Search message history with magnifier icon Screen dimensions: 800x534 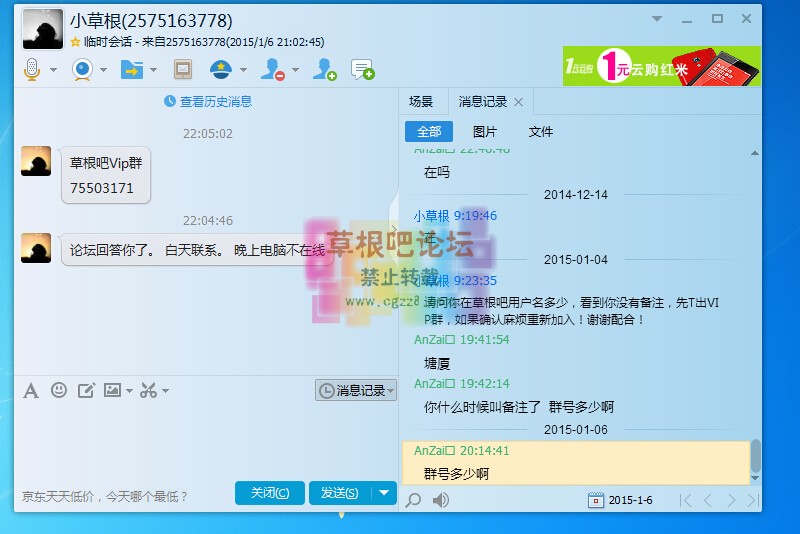(413, 500)
